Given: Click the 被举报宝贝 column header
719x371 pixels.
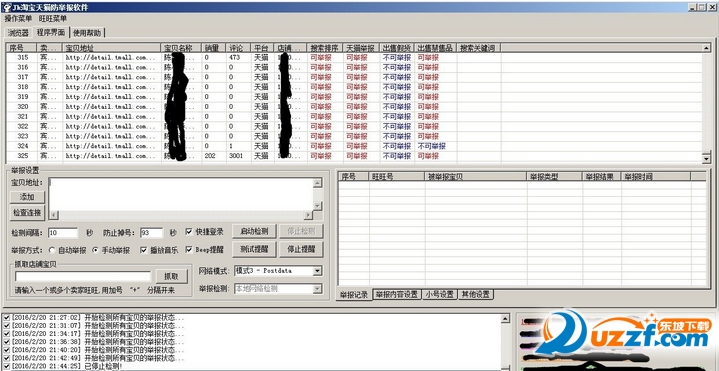Looking at the screenshot, I should (476, 177).
